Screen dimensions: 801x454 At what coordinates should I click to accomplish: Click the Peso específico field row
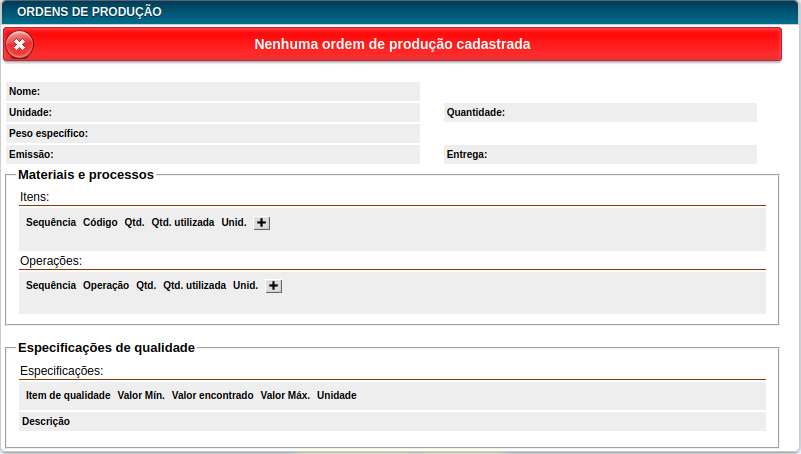[x=212, y=133]
